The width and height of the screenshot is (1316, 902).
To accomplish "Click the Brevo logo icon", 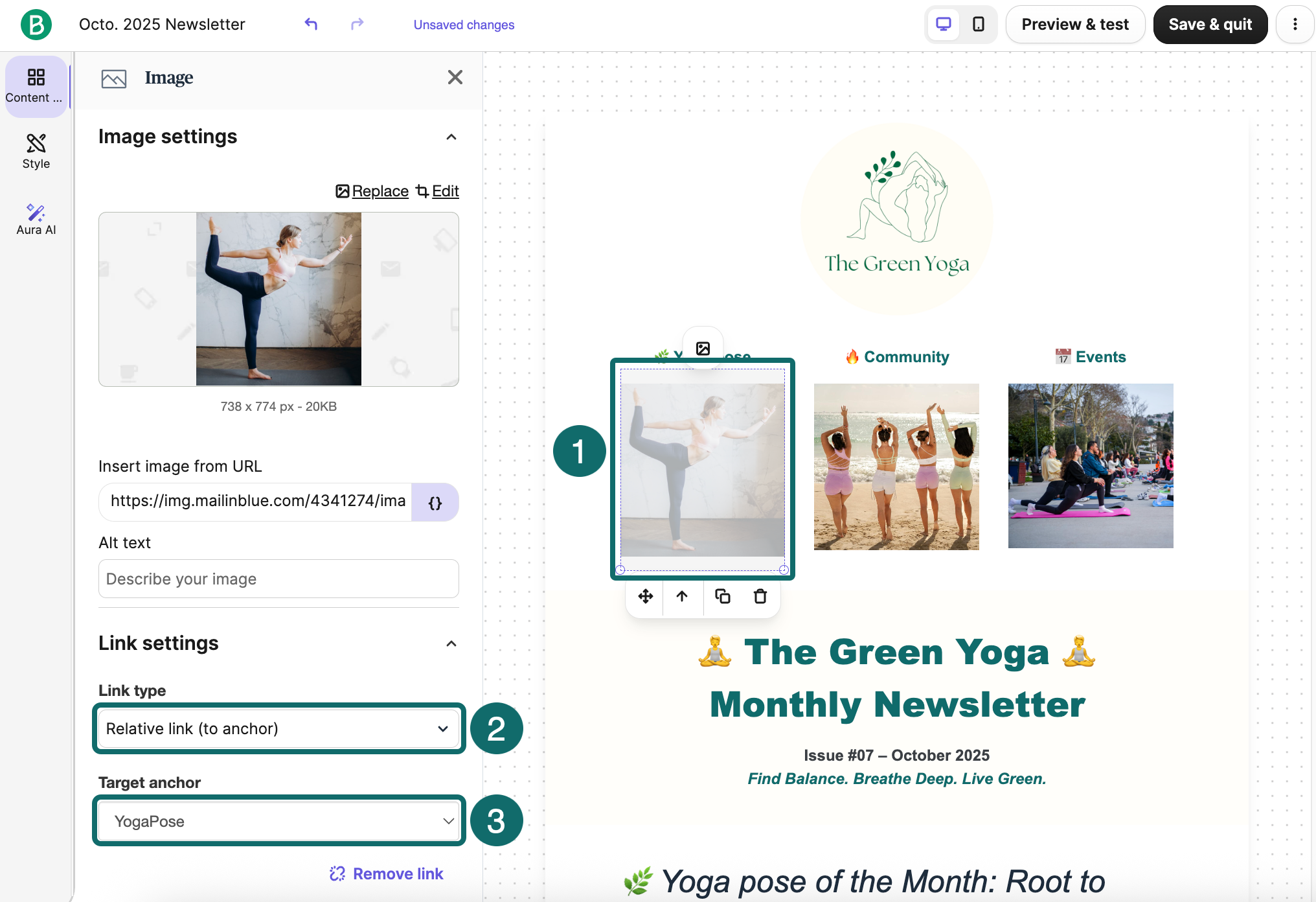I will point(36,25).
